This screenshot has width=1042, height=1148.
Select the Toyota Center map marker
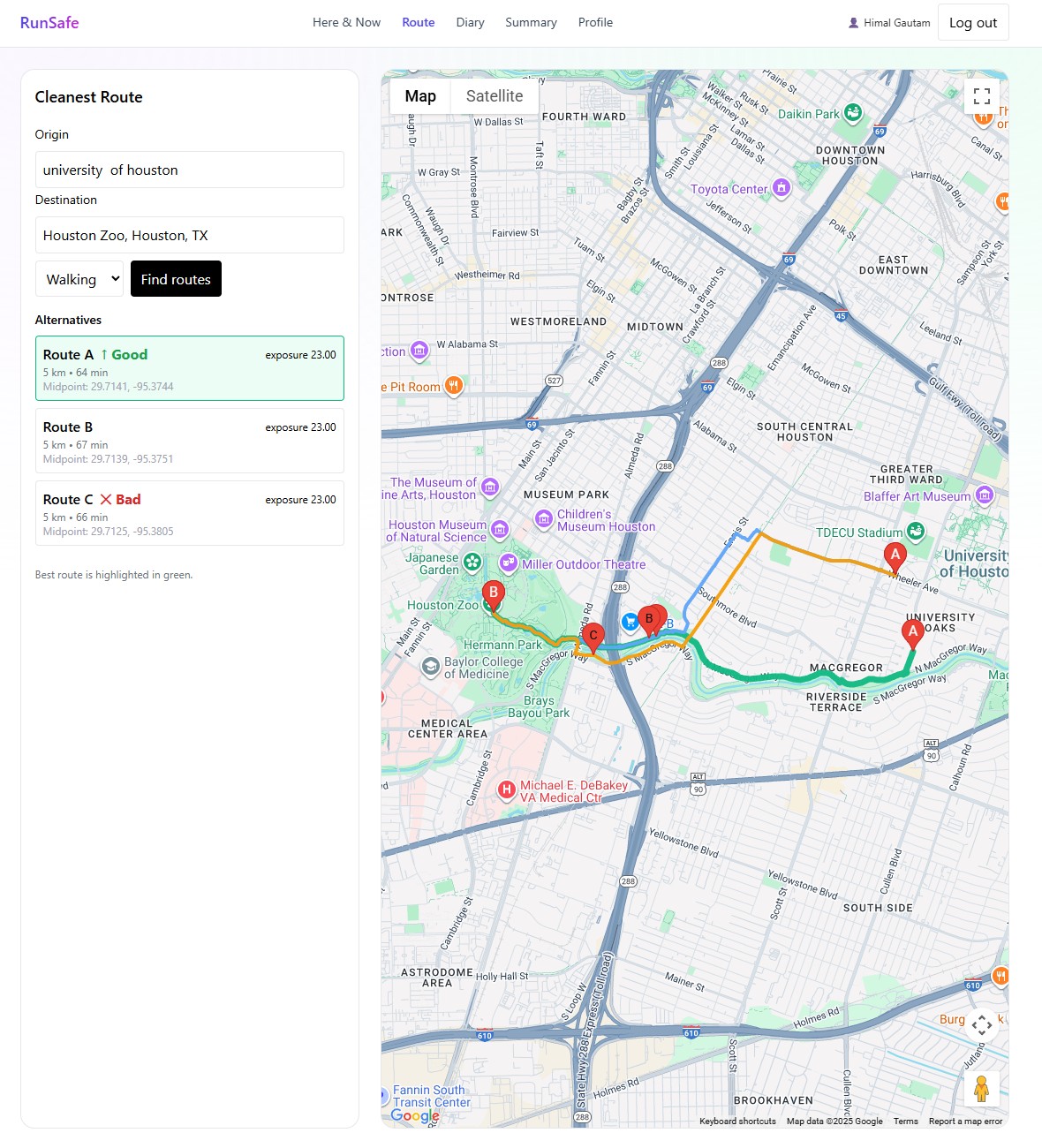(781, 187)
